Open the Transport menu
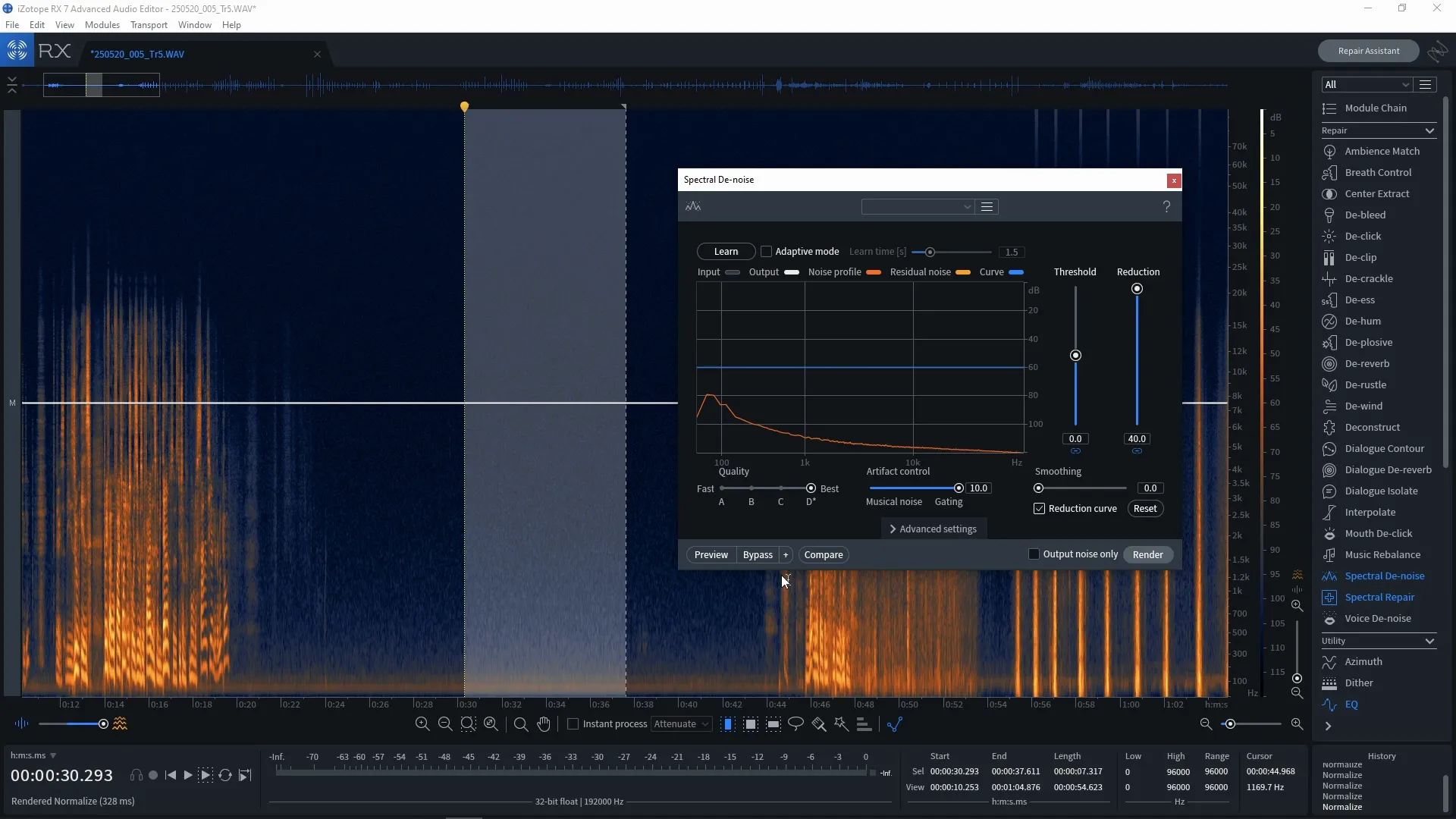Viewport: 1456px width, 819px height. point(149,25)
